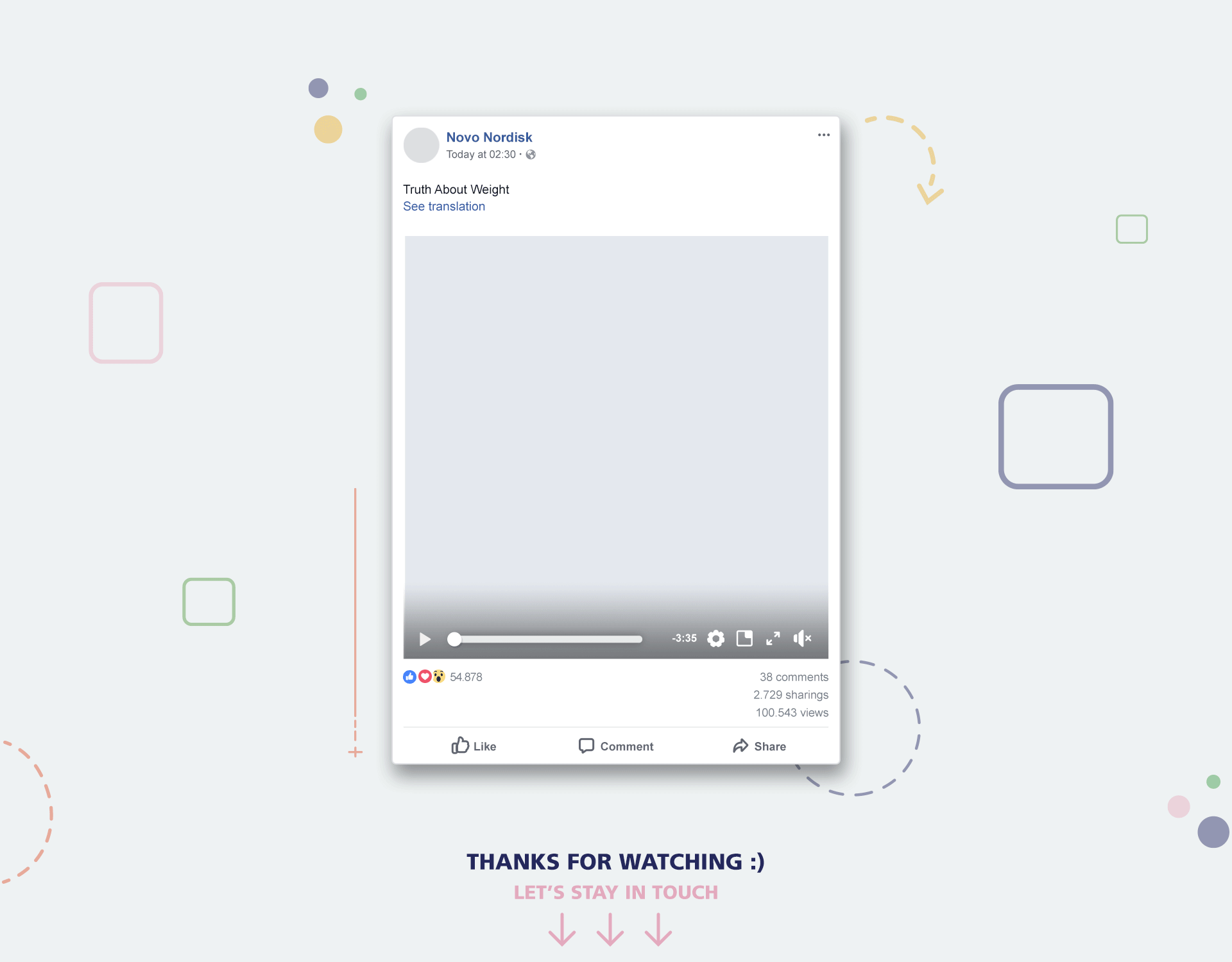Click the Share button
Screen dimensions: 1232x962
(x=759, y=747)
